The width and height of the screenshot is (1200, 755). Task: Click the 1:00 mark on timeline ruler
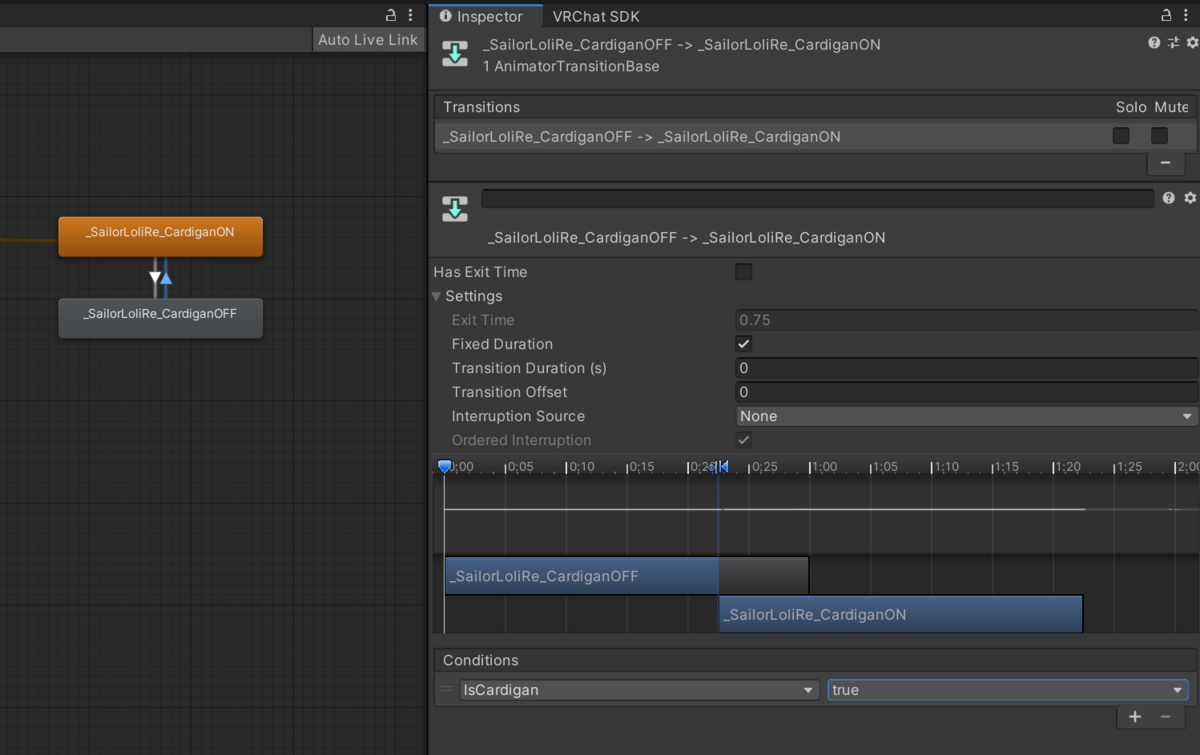(x=823, y=467)
